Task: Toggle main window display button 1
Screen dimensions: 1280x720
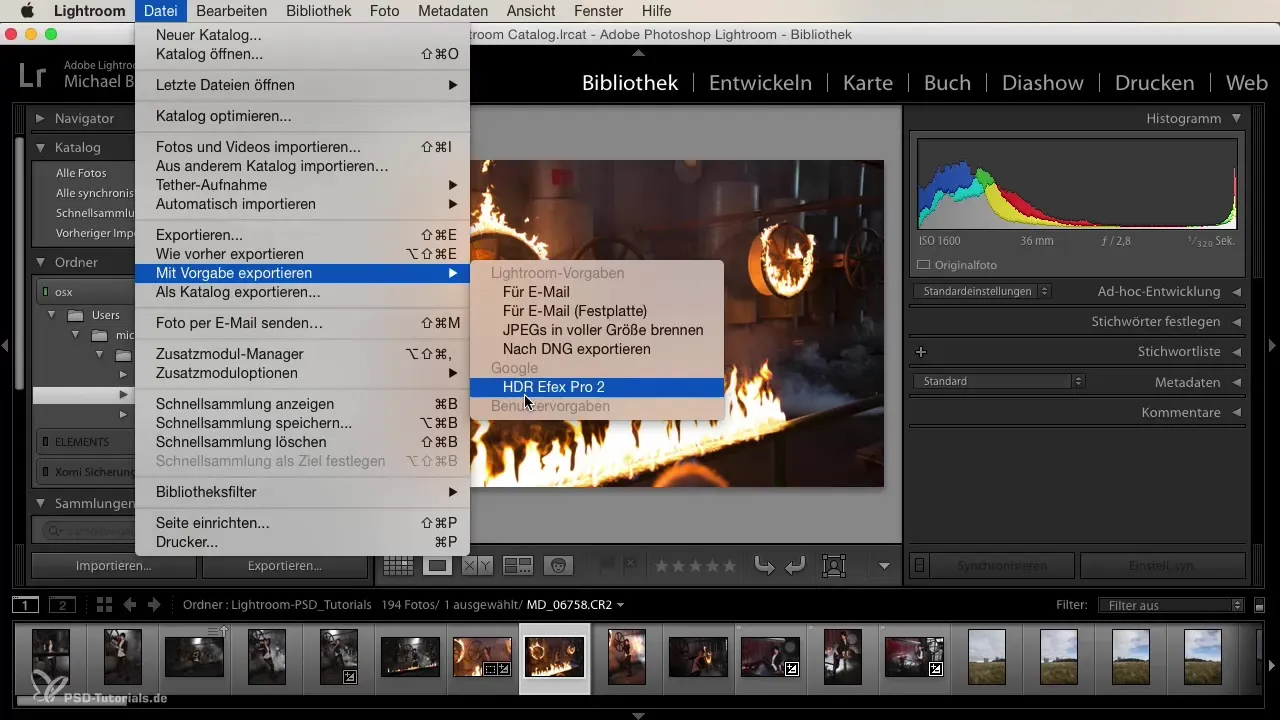Action: pyautogui.click(x=26, y=605)
